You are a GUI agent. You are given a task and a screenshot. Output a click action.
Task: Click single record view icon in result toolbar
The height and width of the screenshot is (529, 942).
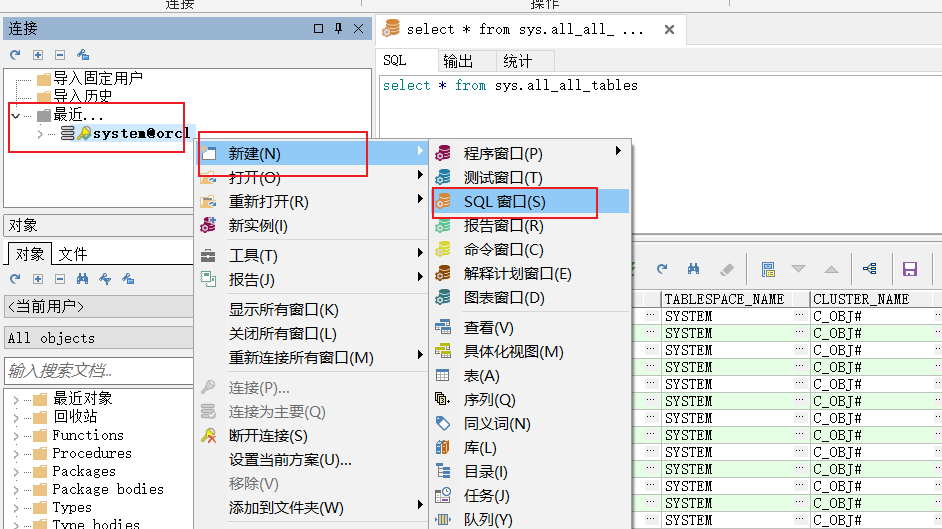click(x=768, y=270)
